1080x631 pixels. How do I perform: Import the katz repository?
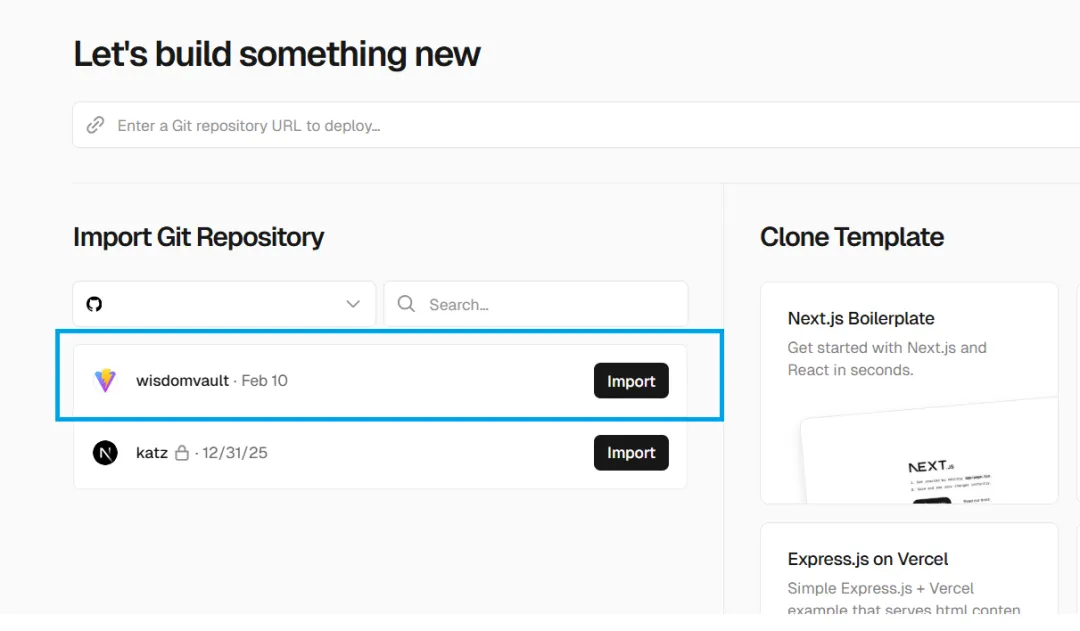(631, 453)
